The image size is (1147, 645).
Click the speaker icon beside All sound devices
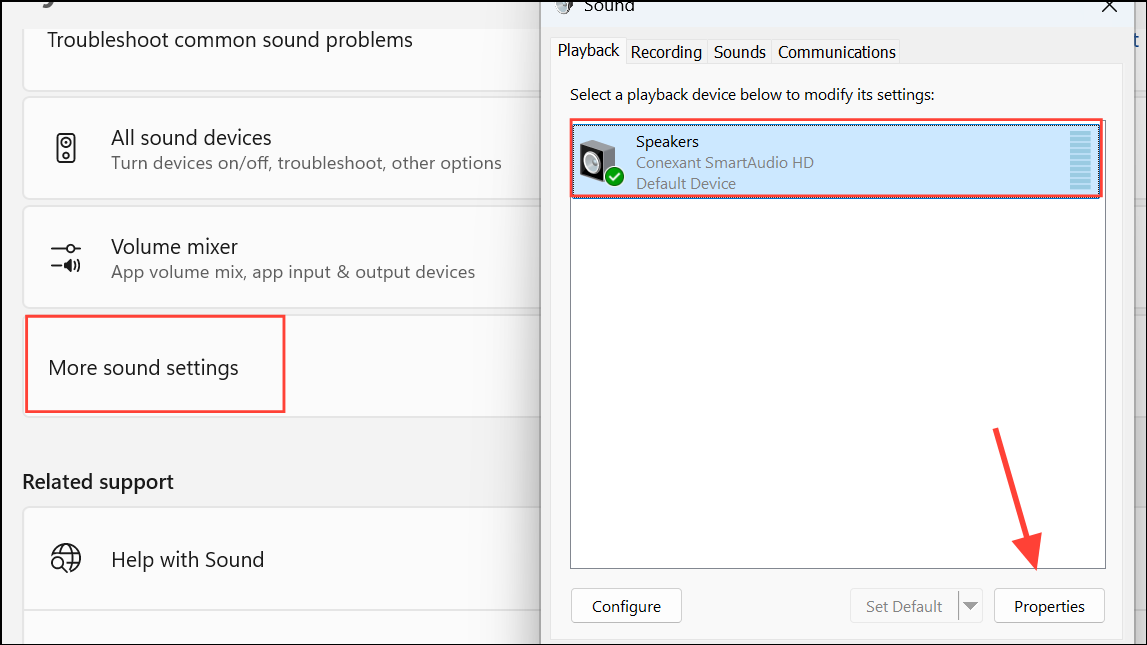(66, 149)
